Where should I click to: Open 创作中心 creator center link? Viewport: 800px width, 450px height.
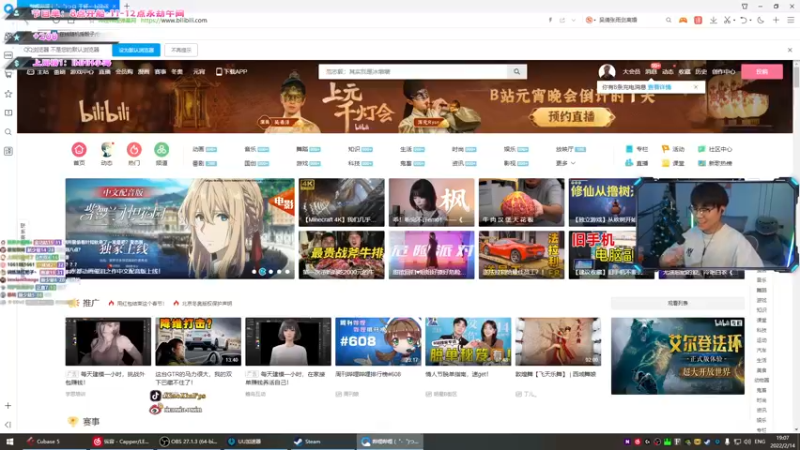(x=723, y=72)
